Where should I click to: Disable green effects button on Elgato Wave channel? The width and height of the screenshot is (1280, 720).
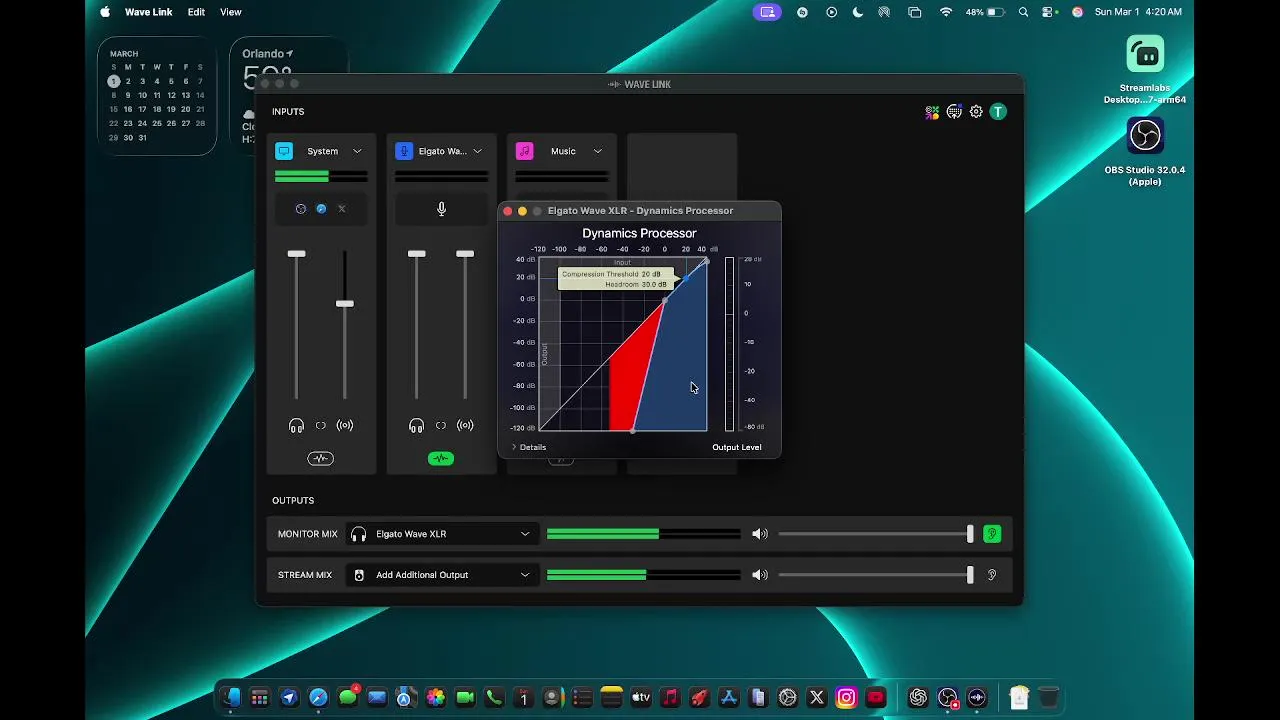coord(441,459)
